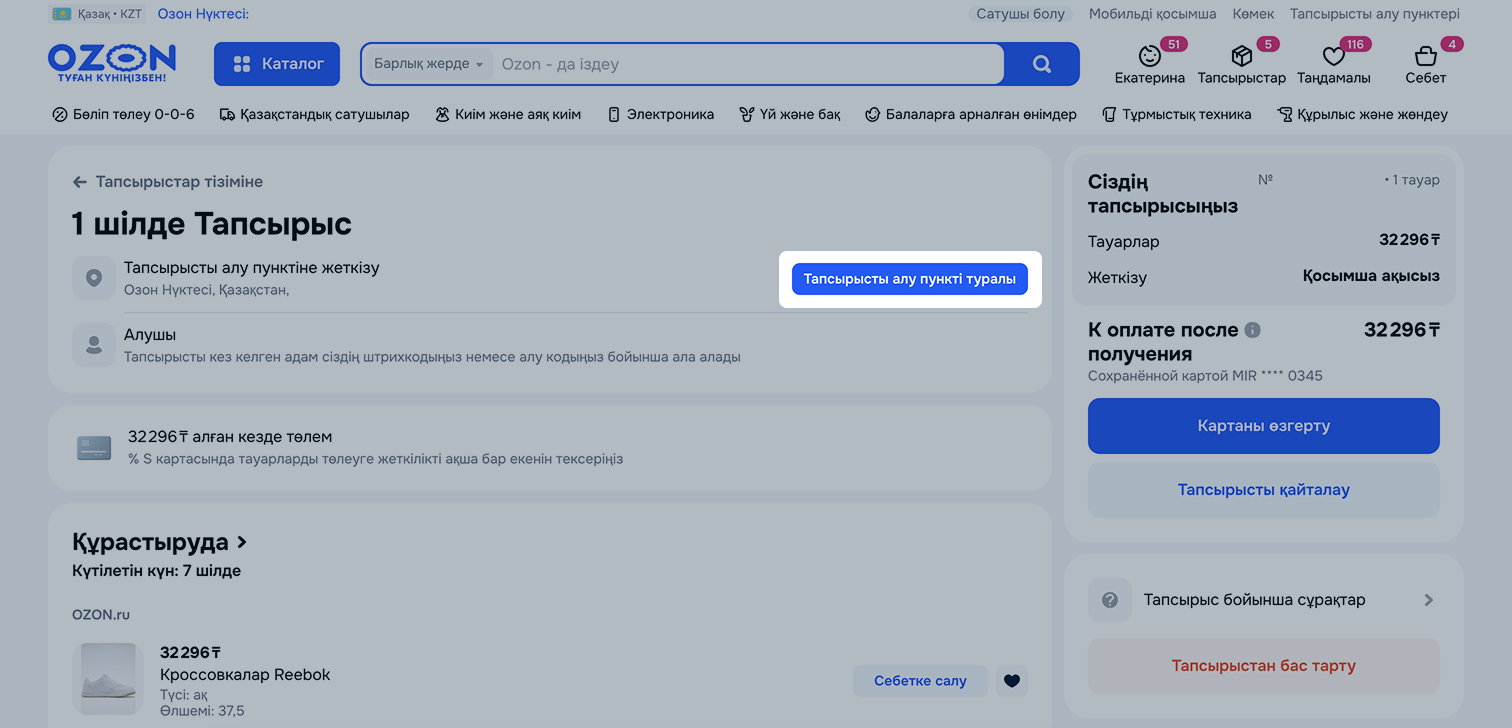Image resolution: width=1512 pixels, height=728 pixels.
Task: Select Электроника category
Action: click(660, 114)
